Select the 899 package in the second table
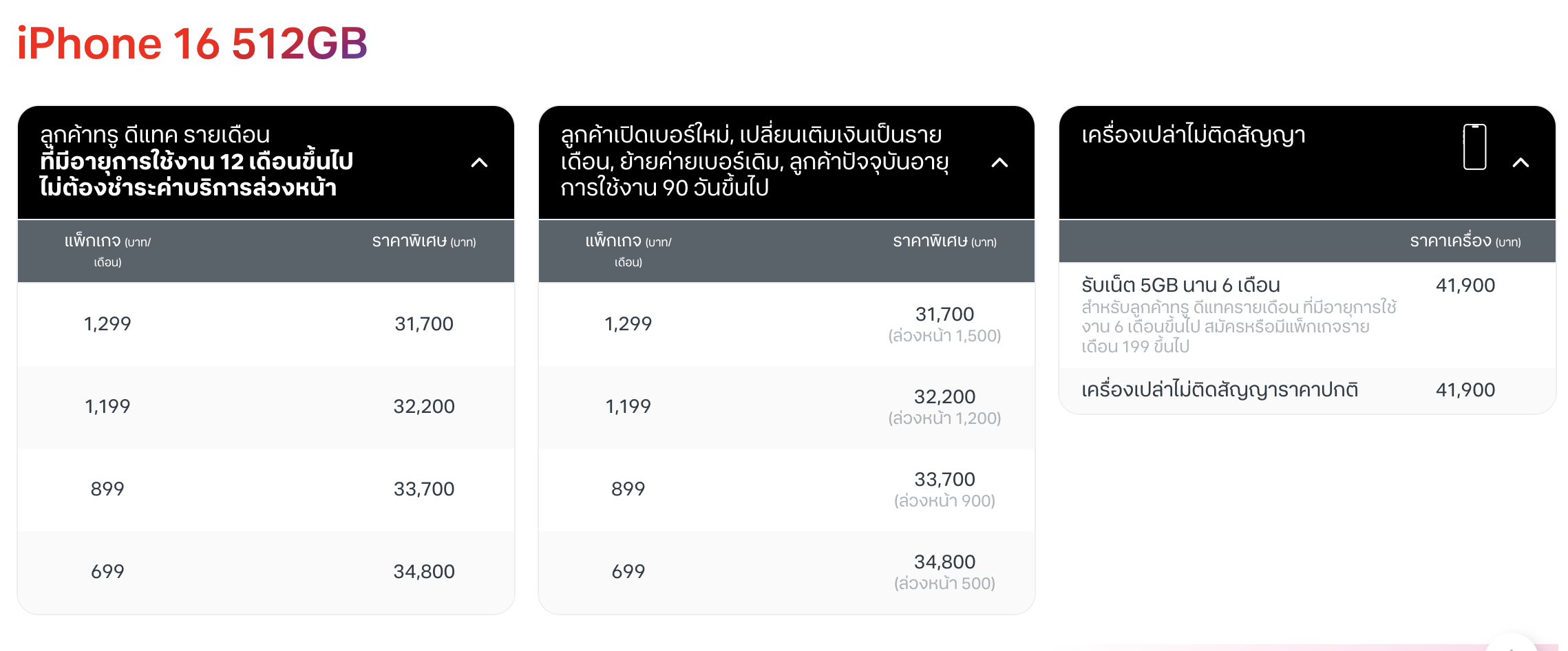This screenshot has width=1568, height=651. (x=628, y=489)
